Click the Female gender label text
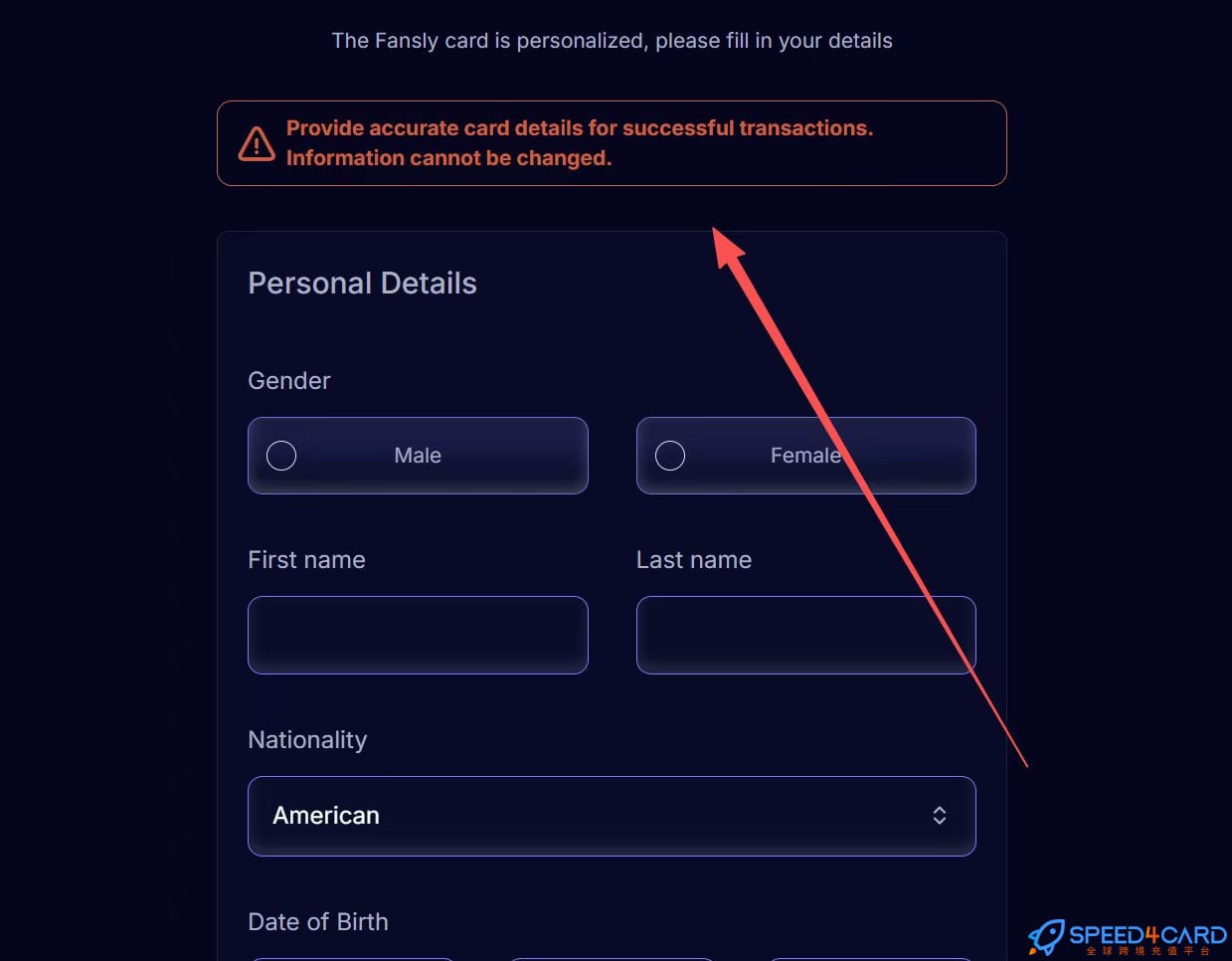 pyautogui.click(x=805, y=456)
